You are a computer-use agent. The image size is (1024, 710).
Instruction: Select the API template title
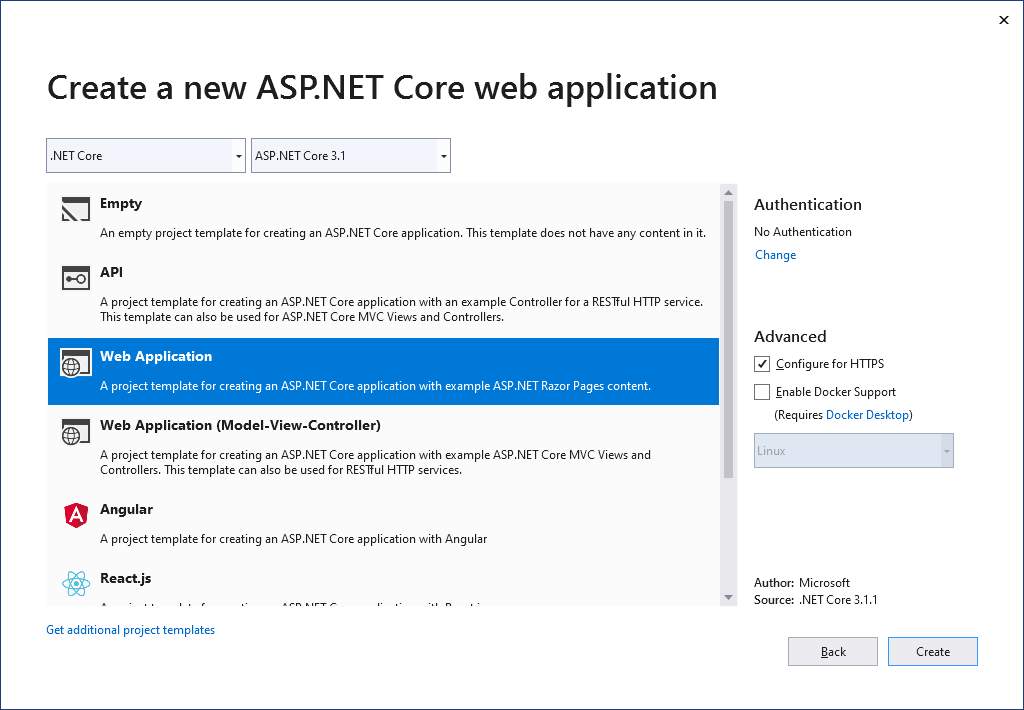point(111,272)
